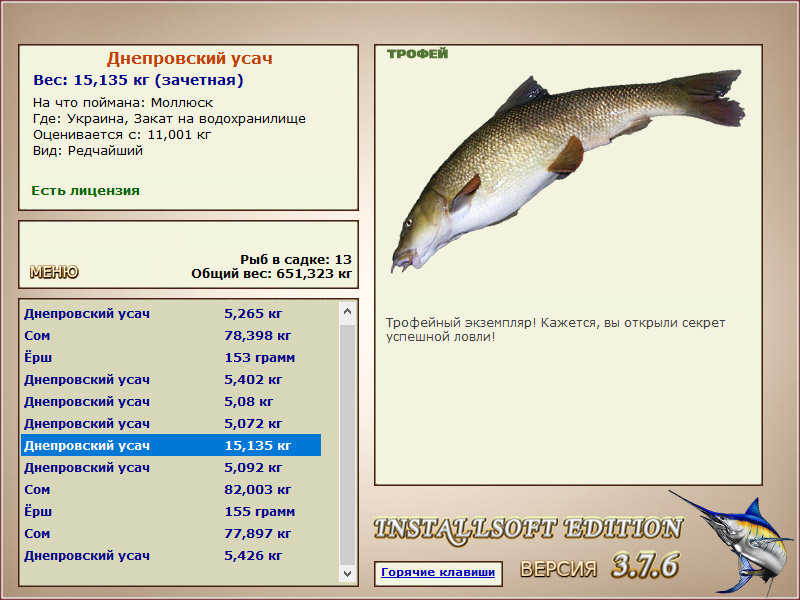Viewport: 800px width, 600px height.
Task: Select highlighted Днепровский усач 15,135 кг row
Action: [x=171, y=445]
